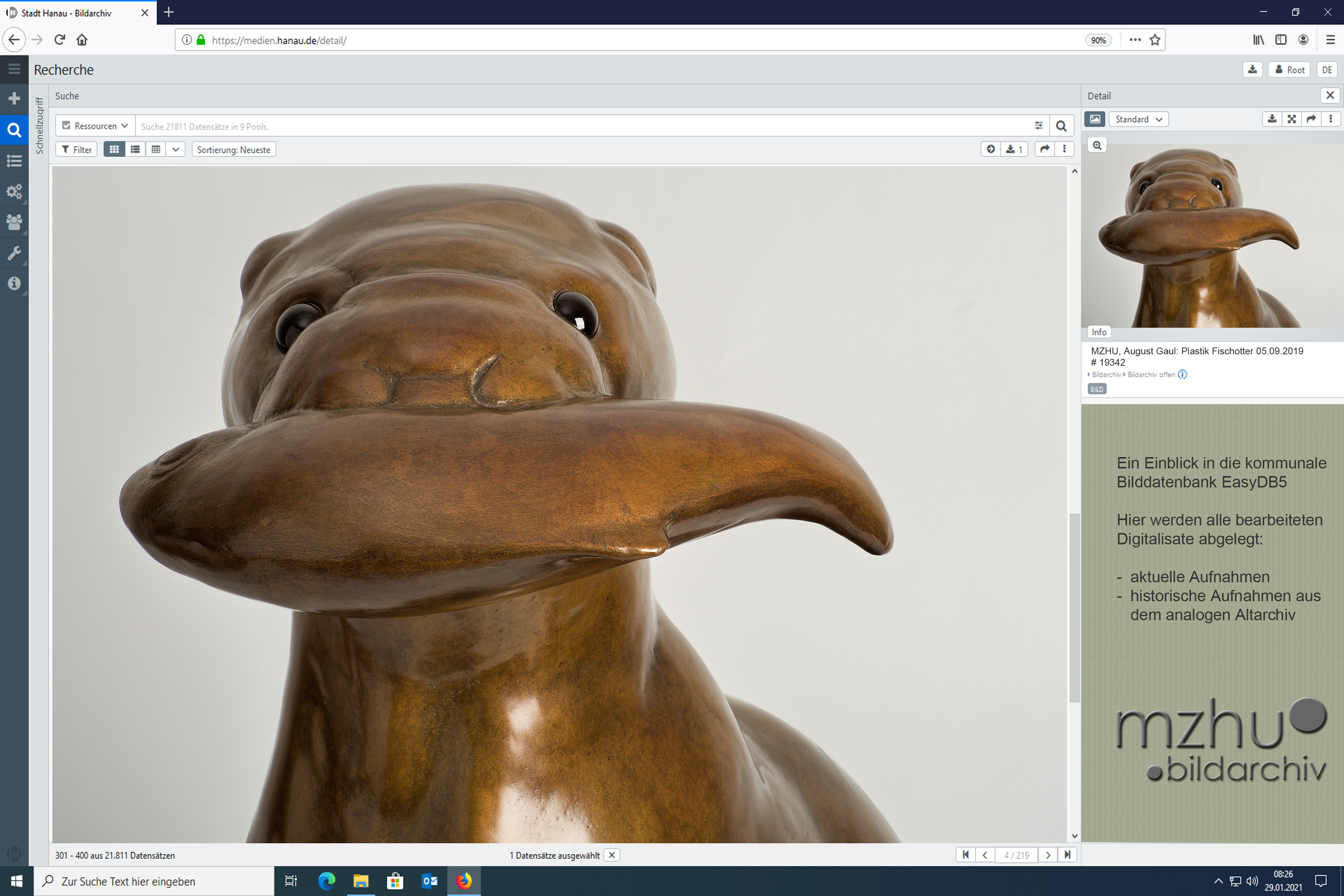Click the zoom-in magnifier over detail image

point(1097,145)
